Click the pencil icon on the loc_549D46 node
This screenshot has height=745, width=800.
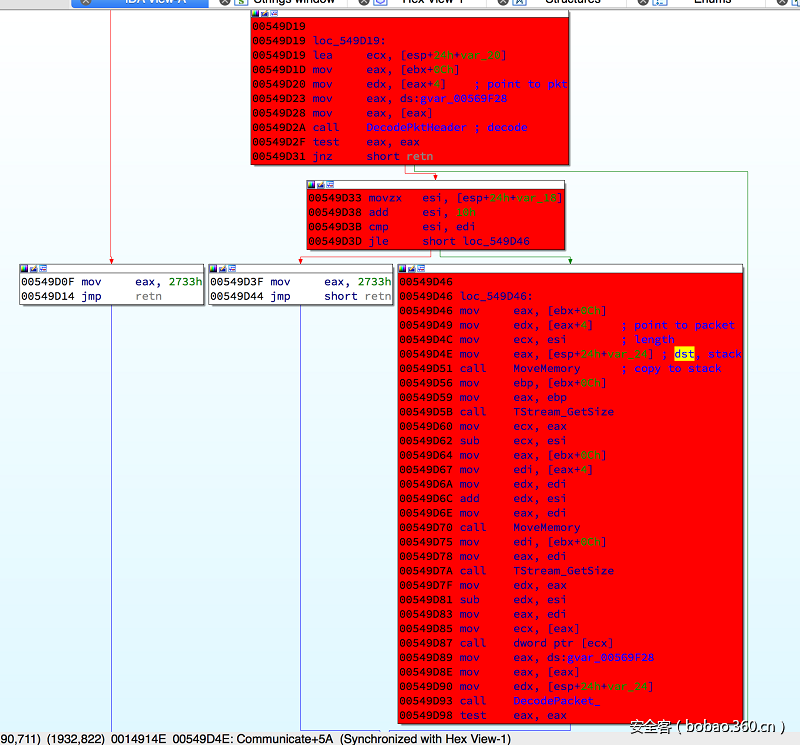[411, 268]
